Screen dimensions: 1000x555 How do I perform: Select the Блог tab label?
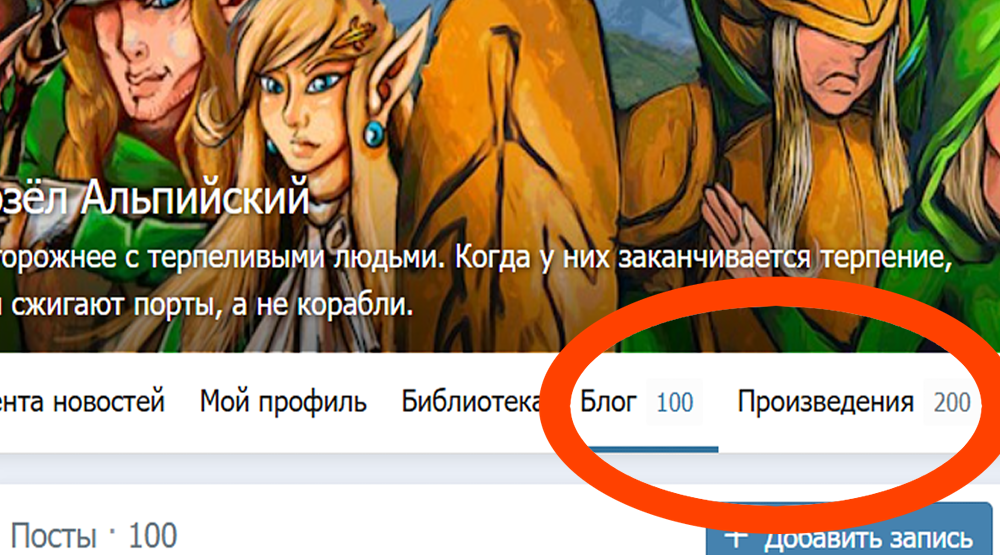[608, 403]
